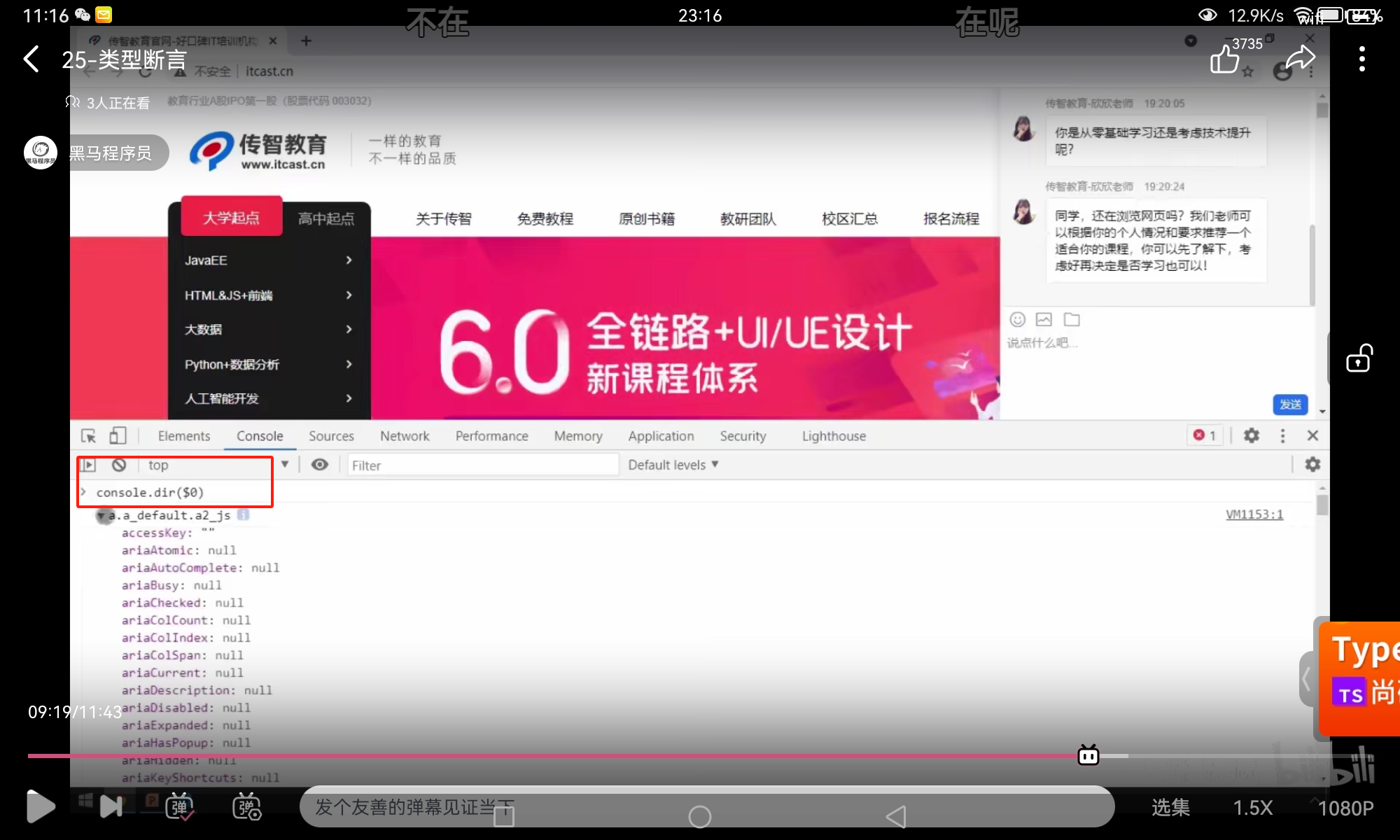Screen dimensions: 1400x840
Task: Switch to the Elements tab
Action: point(183,436)
